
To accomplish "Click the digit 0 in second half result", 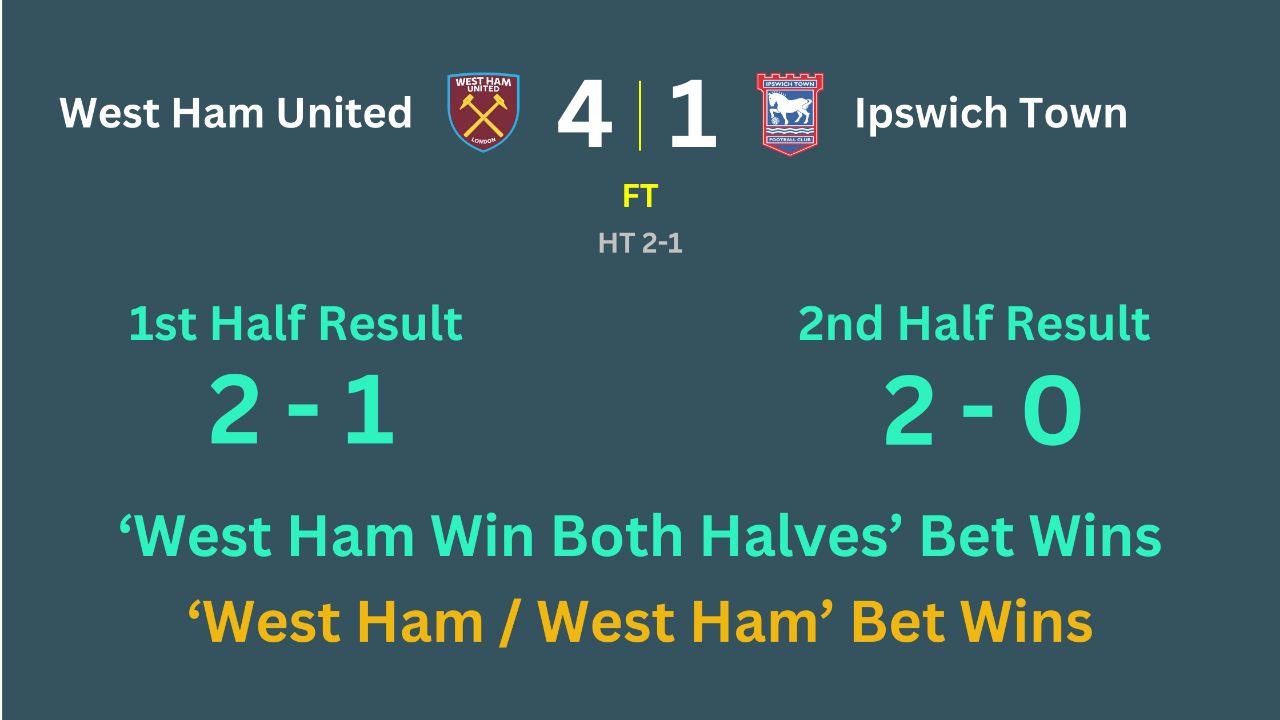I will (x=1052, y=412).
